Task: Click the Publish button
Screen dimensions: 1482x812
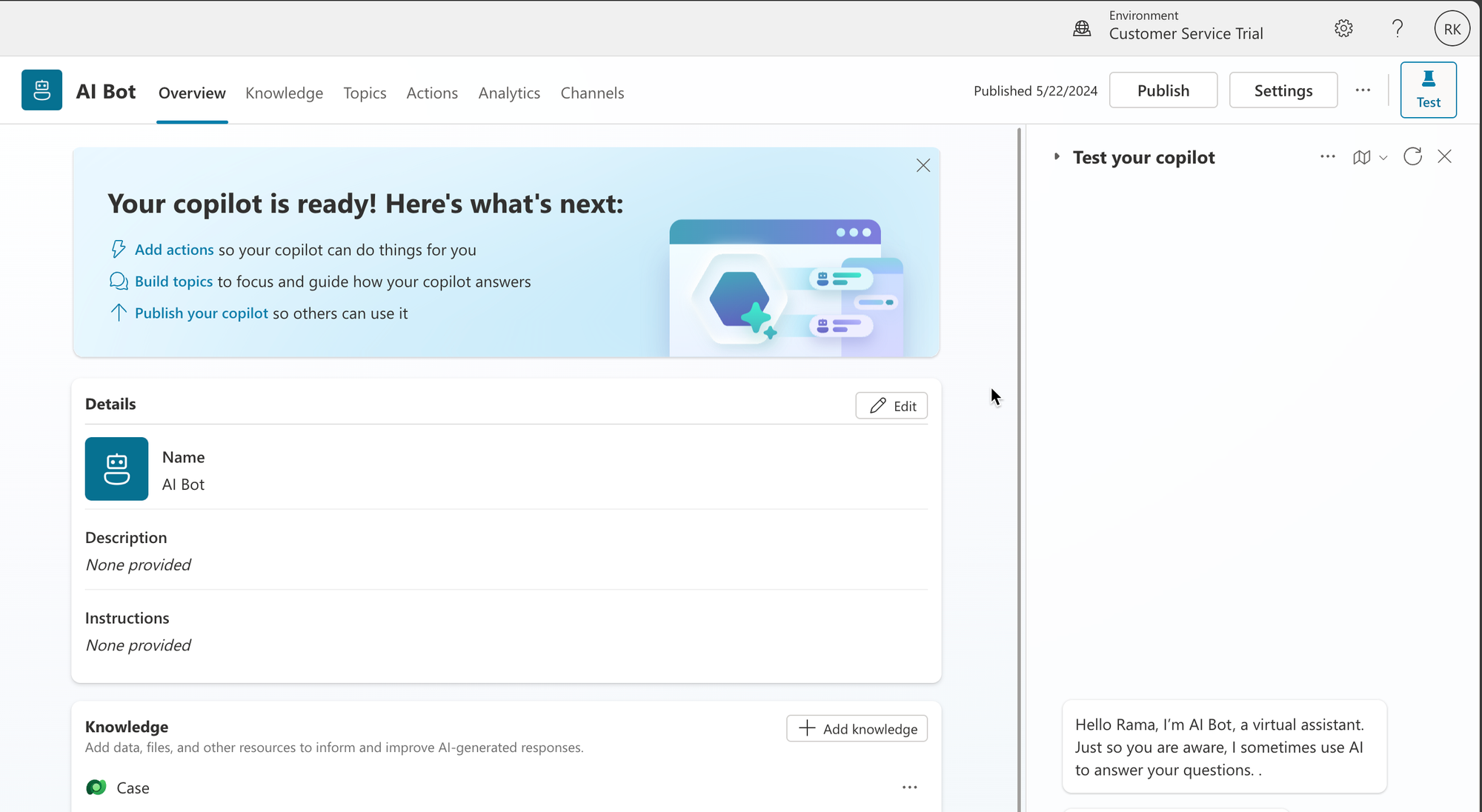Action: click(x=1163, y=90)
